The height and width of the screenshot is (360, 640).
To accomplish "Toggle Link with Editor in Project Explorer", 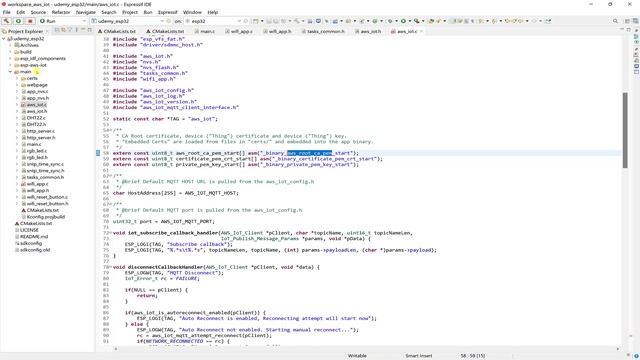I will pyautogui.click(x=63, y=31).
